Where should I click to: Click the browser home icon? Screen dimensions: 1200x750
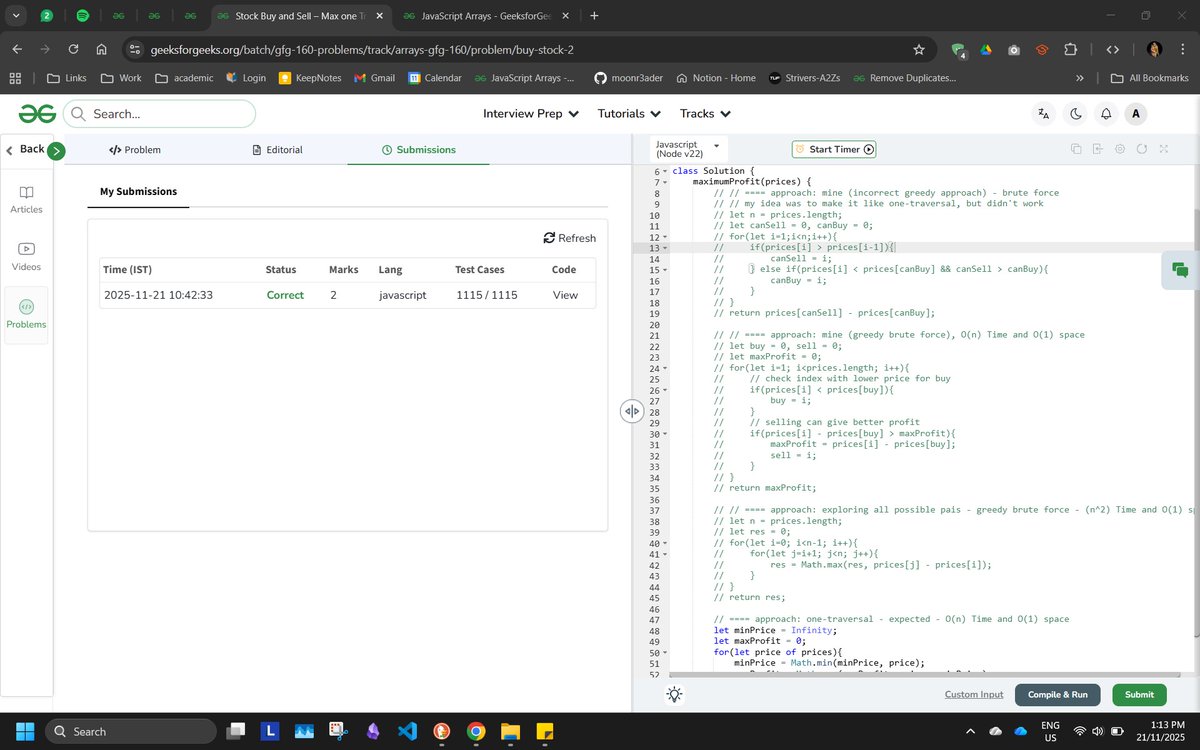tap(102, 49)
